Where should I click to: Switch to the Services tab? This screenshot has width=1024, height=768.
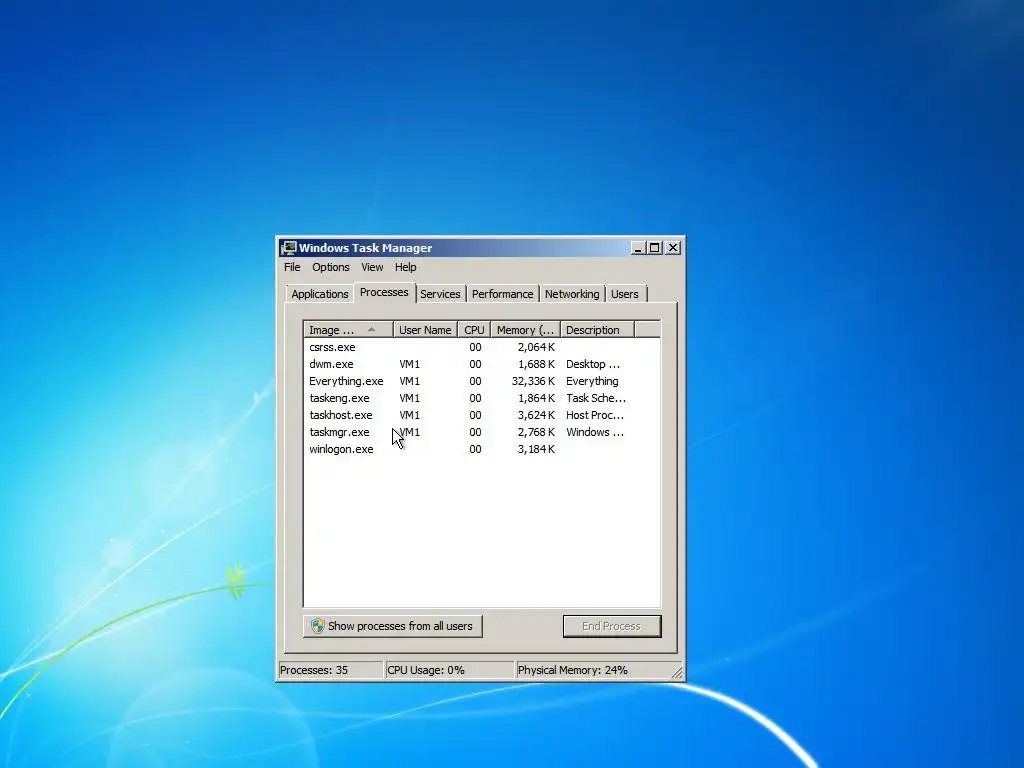440,294
